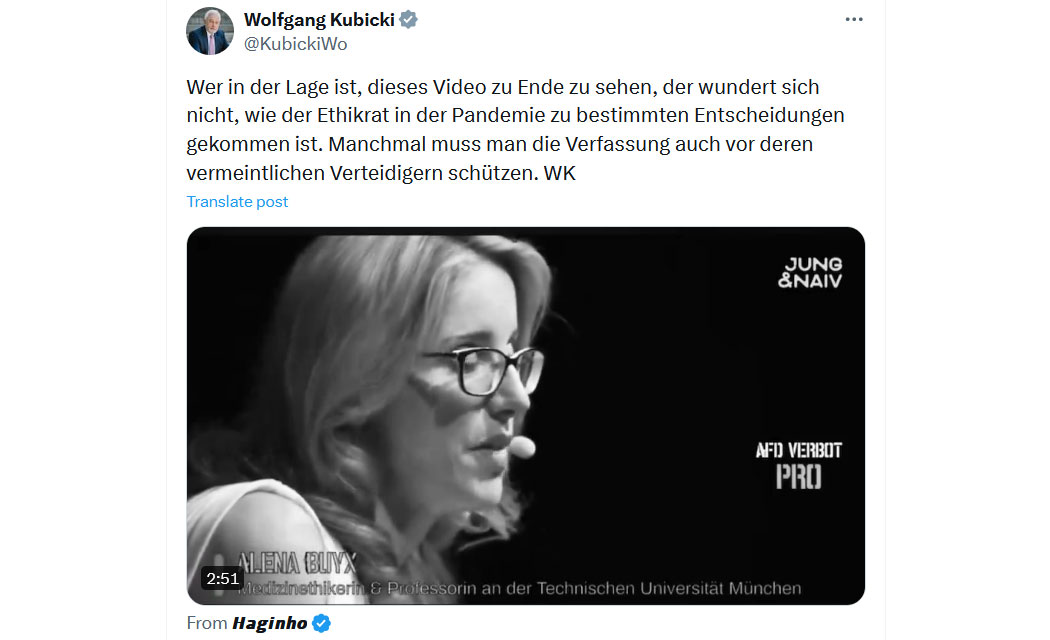Image resolution: width=1050 pixels, height=640 pixels.
Task: Click the 'From' label below the video
Action: (207, 623)
